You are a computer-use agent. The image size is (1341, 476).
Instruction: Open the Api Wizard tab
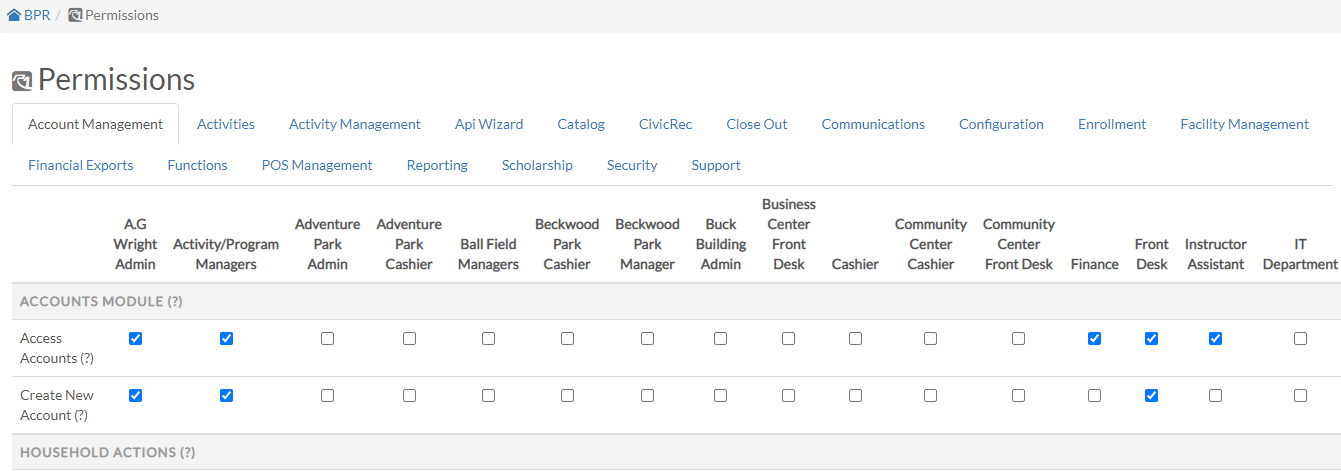click(489, 124)
